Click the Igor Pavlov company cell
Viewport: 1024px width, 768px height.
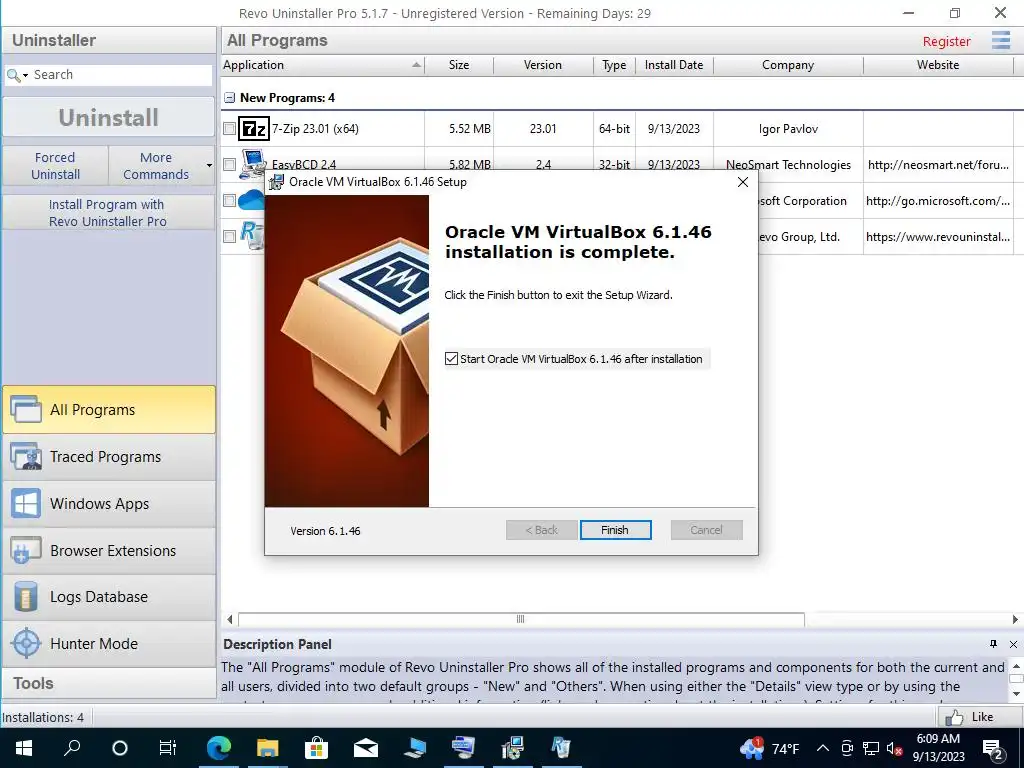coord(788,129)
